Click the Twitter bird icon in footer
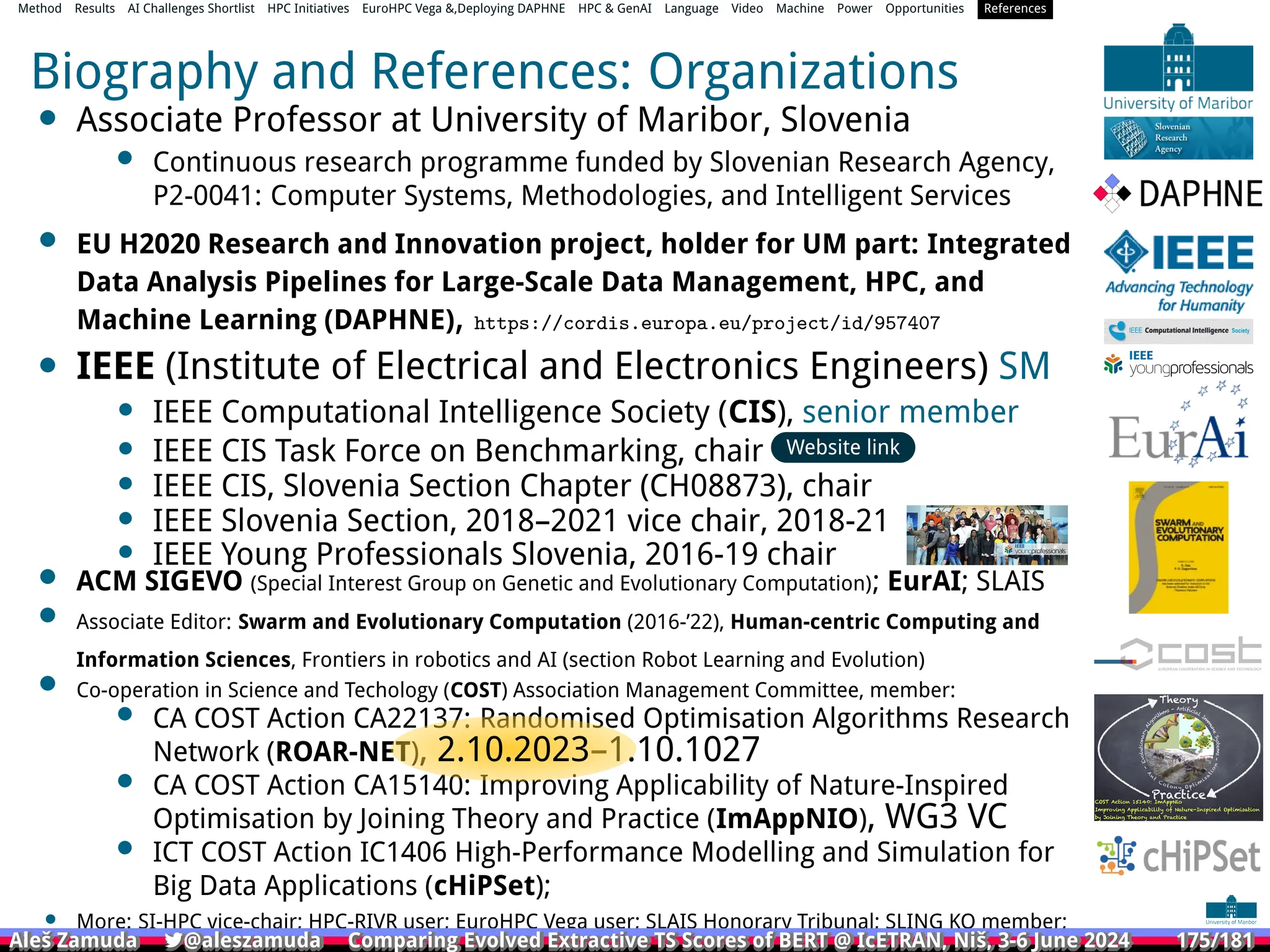Viewport: 1270px width, 952px height. [x=173, y=940]
